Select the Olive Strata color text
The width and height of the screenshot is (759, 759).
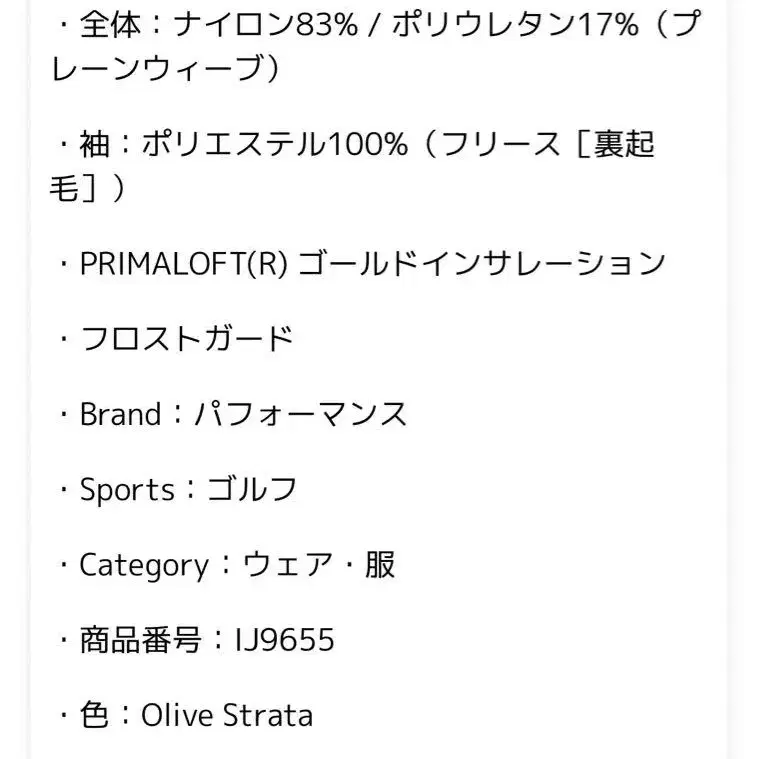coord(227,715)
